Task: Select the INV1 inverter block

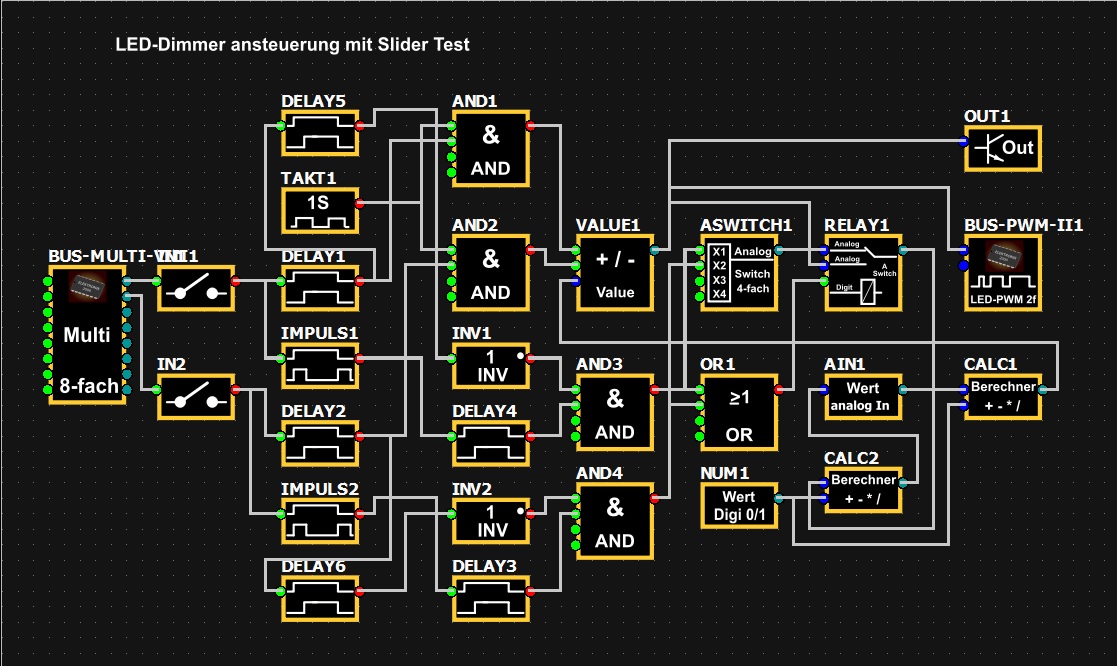Action: [x=490, y=366]
